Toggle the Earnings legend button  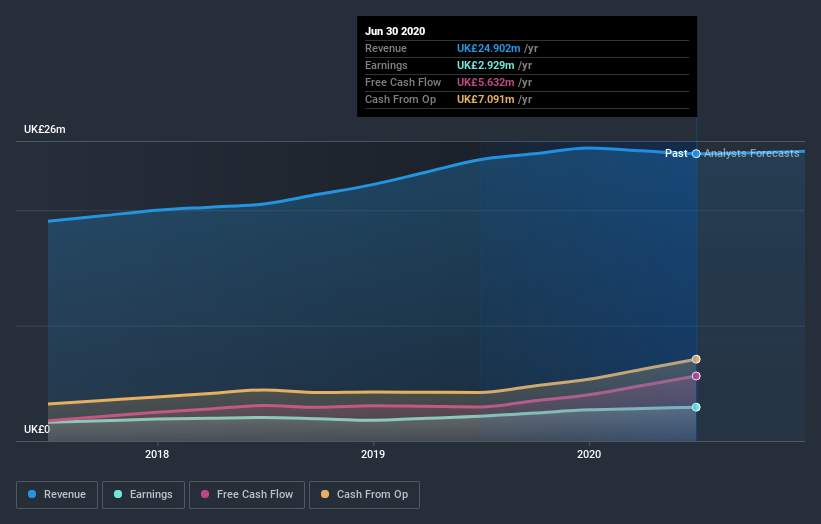pyautogui.click(x=143, y=495)
